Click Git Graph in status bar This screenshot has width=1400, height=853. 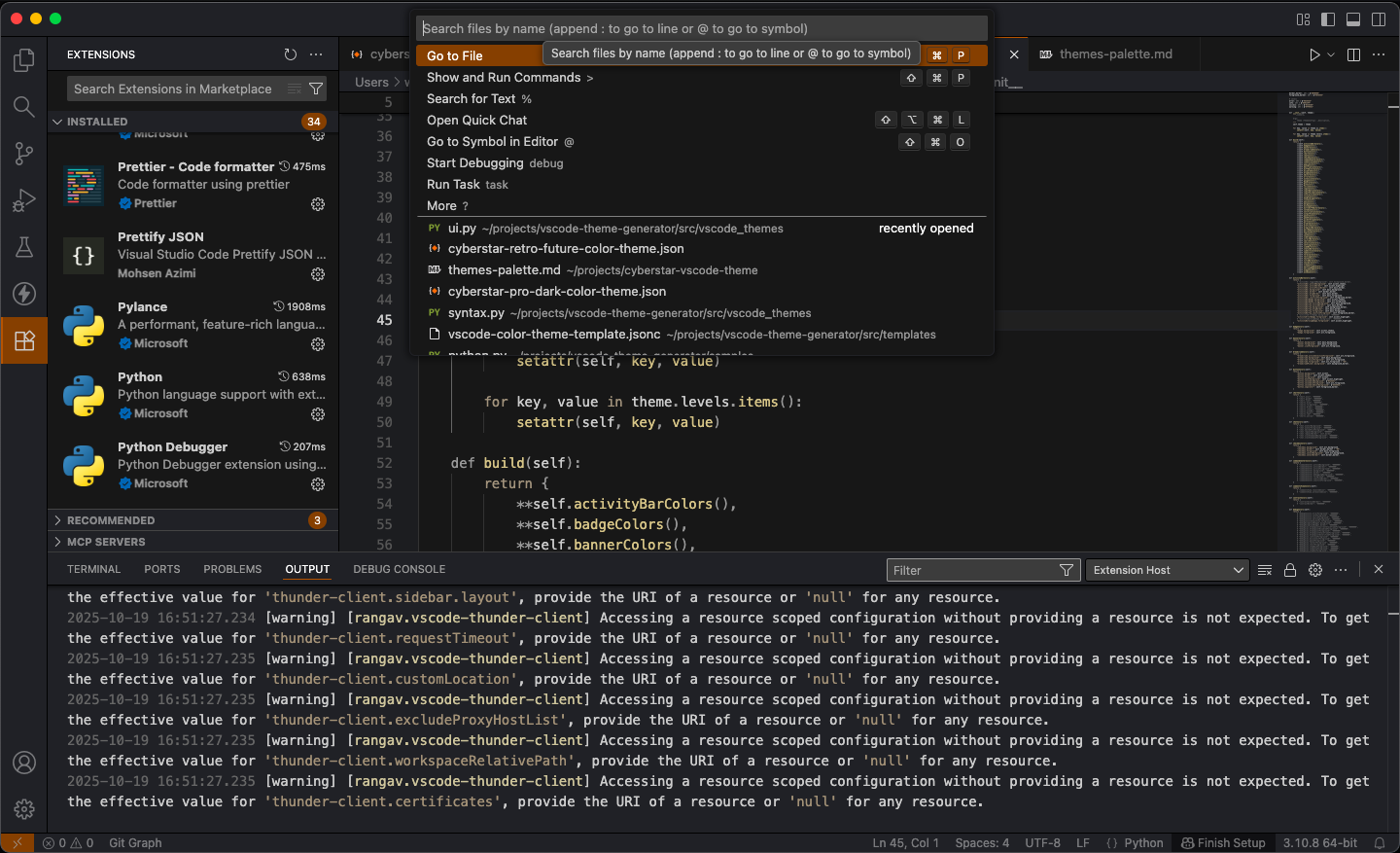coord(135,843)
